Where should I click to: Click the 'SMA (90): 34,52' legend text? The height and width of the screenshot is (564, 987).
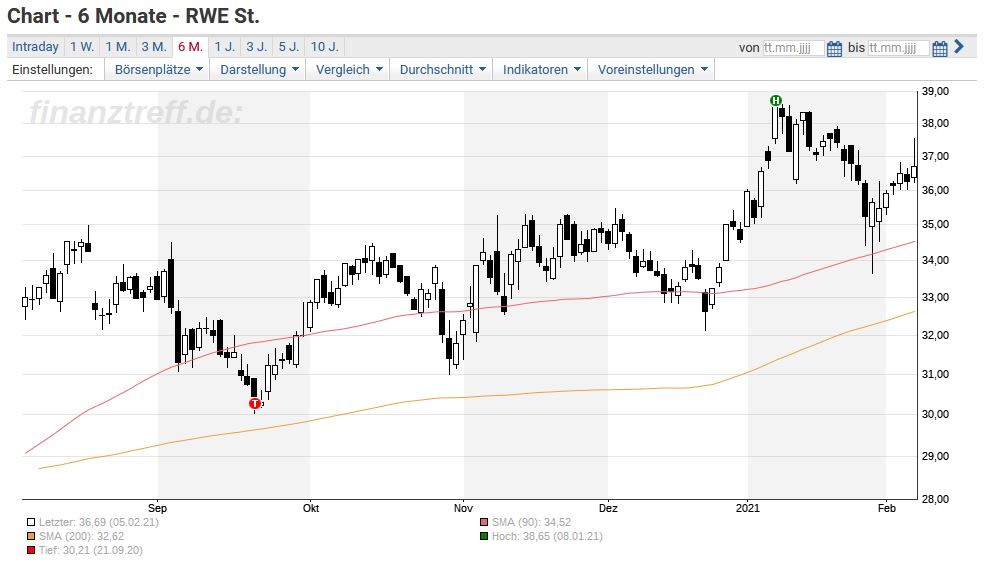[531, 522]
